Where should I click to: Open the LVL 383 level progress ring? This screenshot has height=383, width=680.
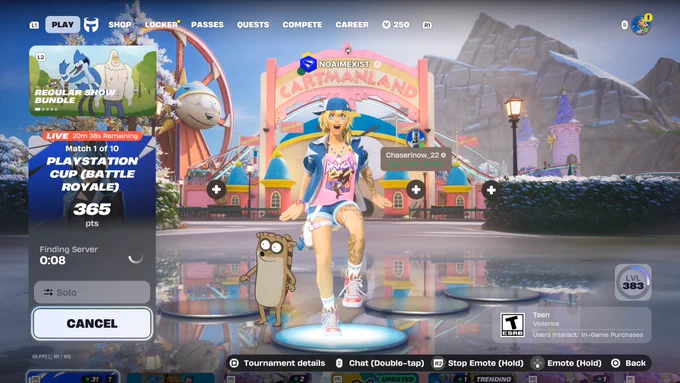[x=633, y=282]
